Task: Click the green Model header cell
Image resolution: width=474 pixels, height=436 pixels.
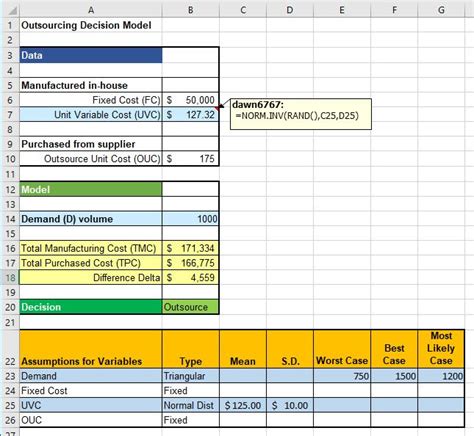Action: tap(91, 189)
